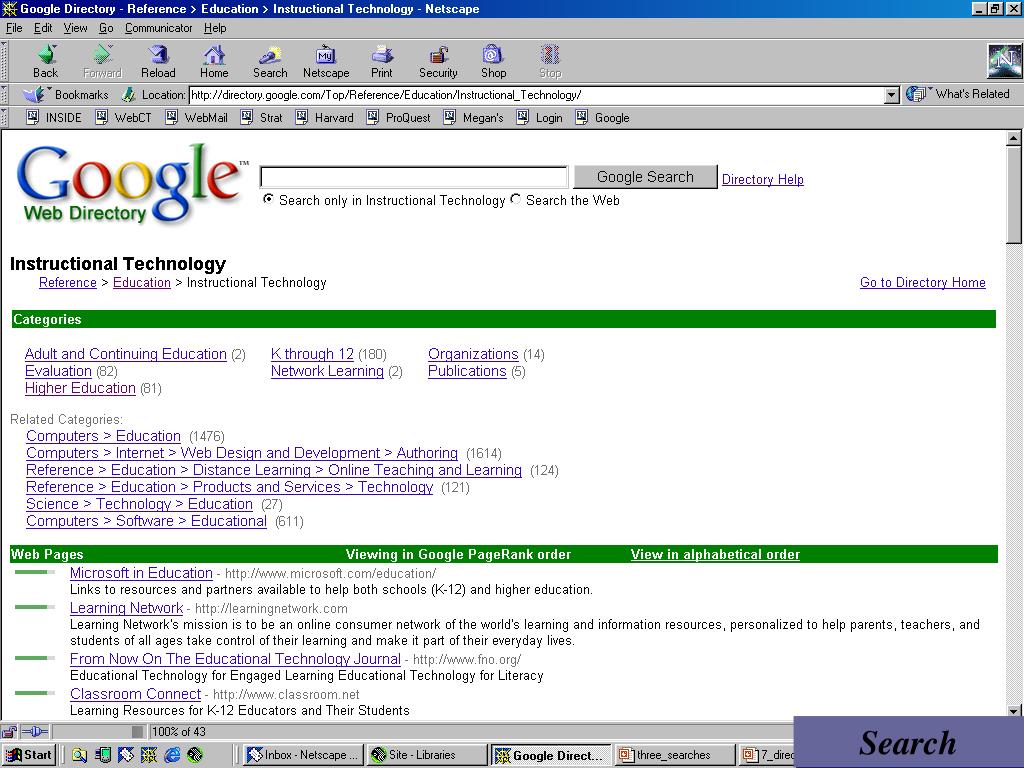Open the Network Learning category link
The width and height of the screenshot is (1024, 768).
tap(327, 371)
